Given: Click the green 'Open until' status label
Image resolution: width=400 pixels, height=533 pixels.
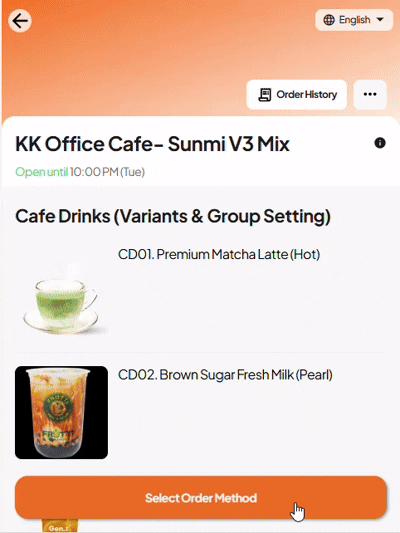Looking at the screenshot, I should [x=41, y=172].
